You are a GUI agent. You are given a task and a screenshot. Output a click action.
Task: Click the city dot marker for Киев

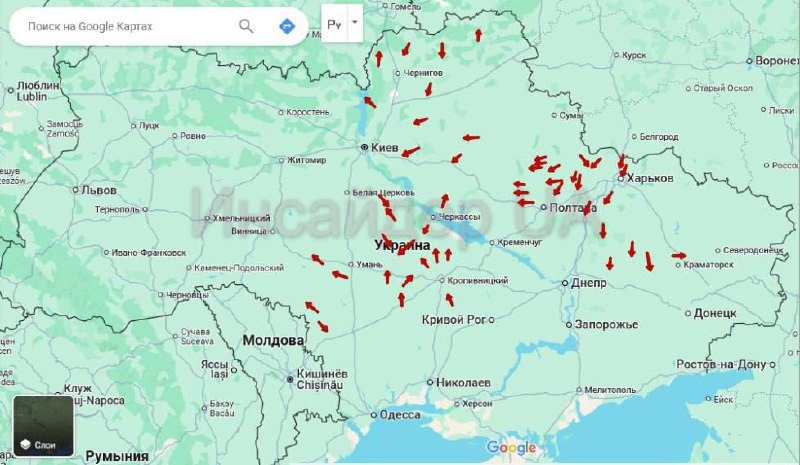click(364, 147)
